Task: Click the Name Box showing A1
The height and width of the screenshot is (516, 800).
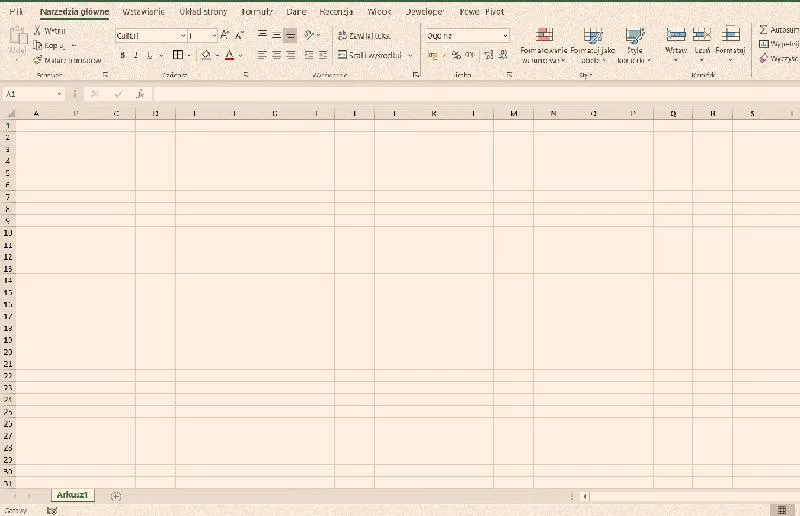Action: tap(34, 94)
